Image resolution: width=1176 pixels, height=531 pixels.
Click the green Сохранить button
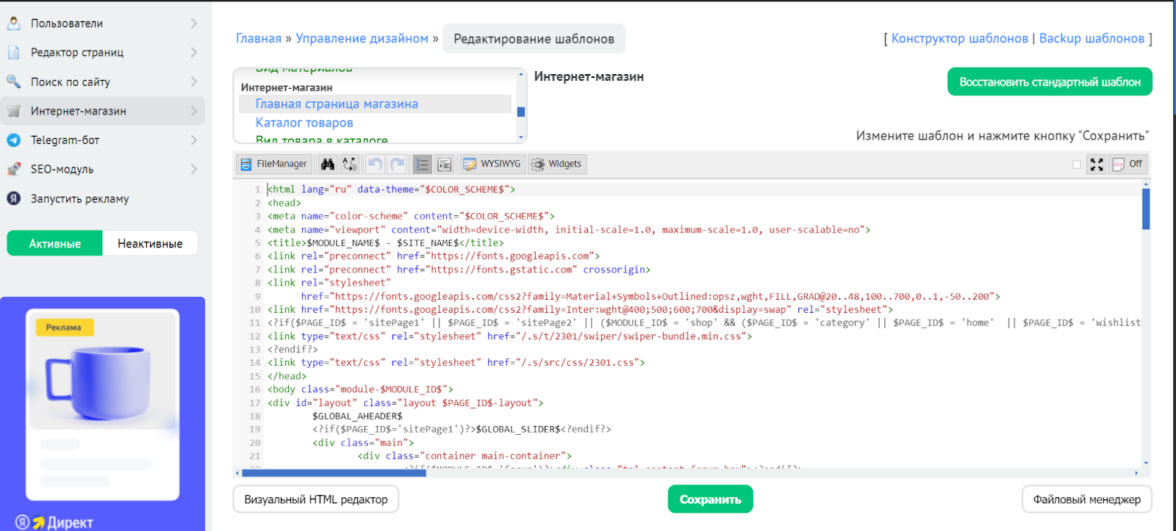(x=710, y=499)
